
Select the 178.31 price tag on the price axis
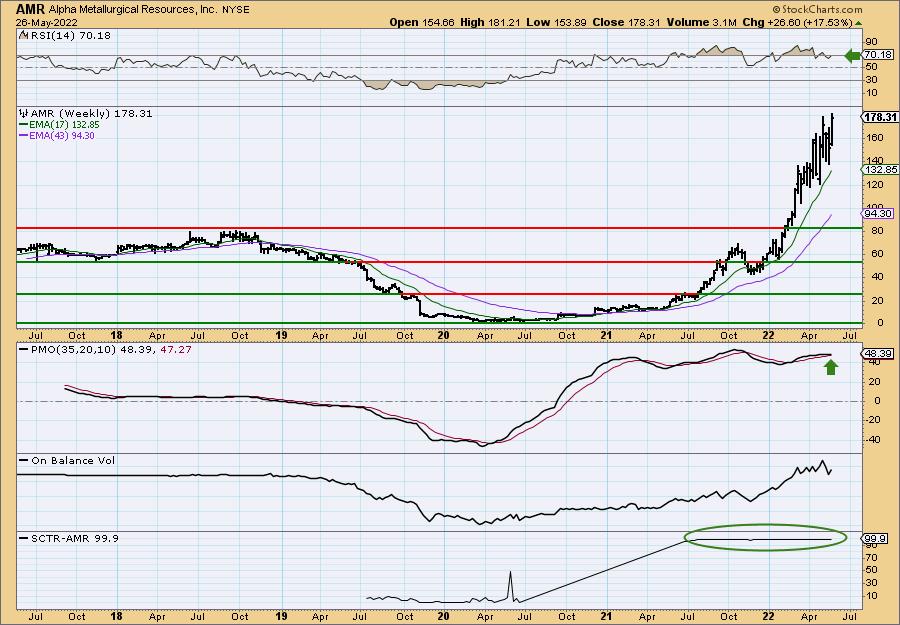click(x=880, y=117)
